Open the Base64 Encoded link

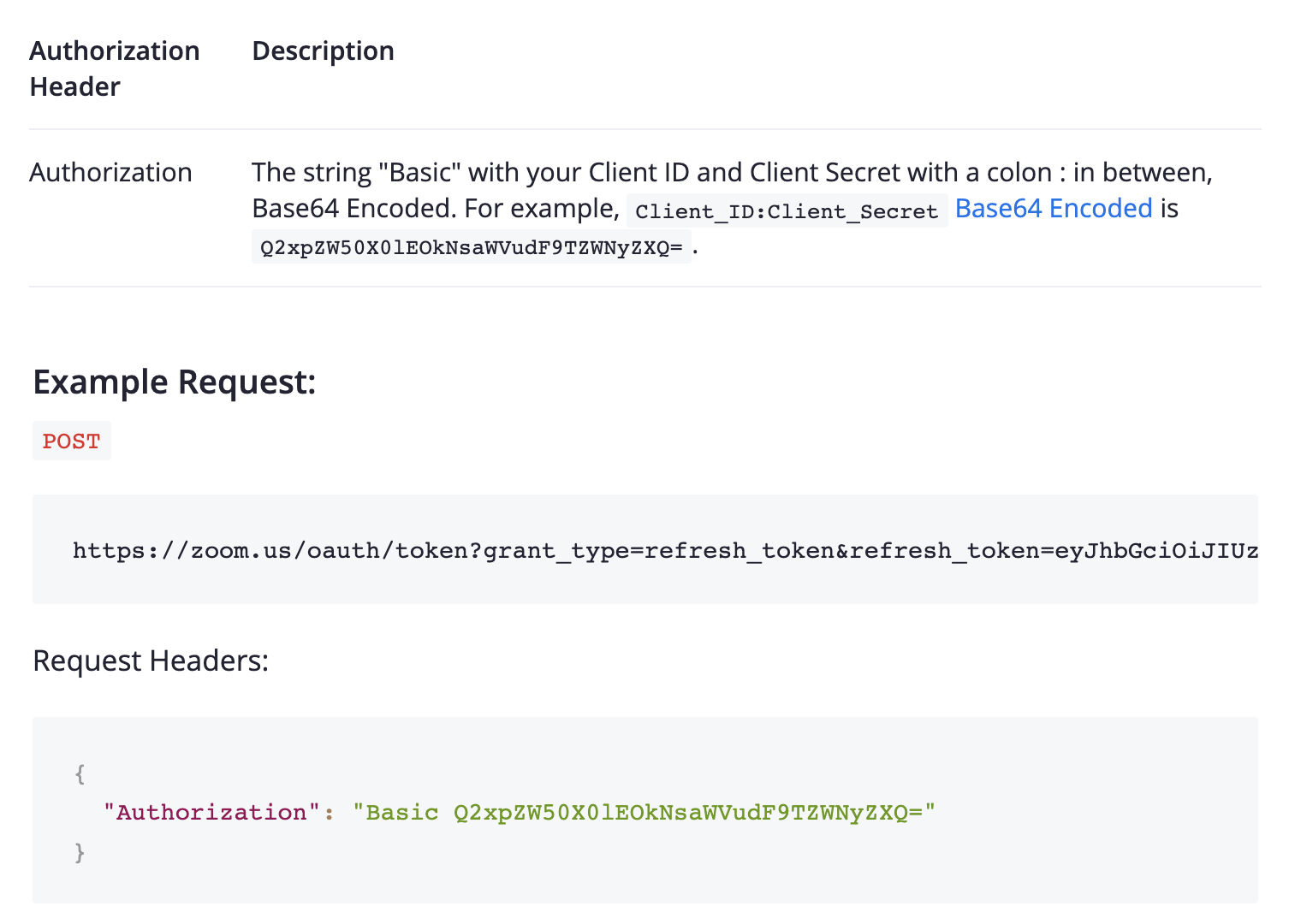(1054, 209)
